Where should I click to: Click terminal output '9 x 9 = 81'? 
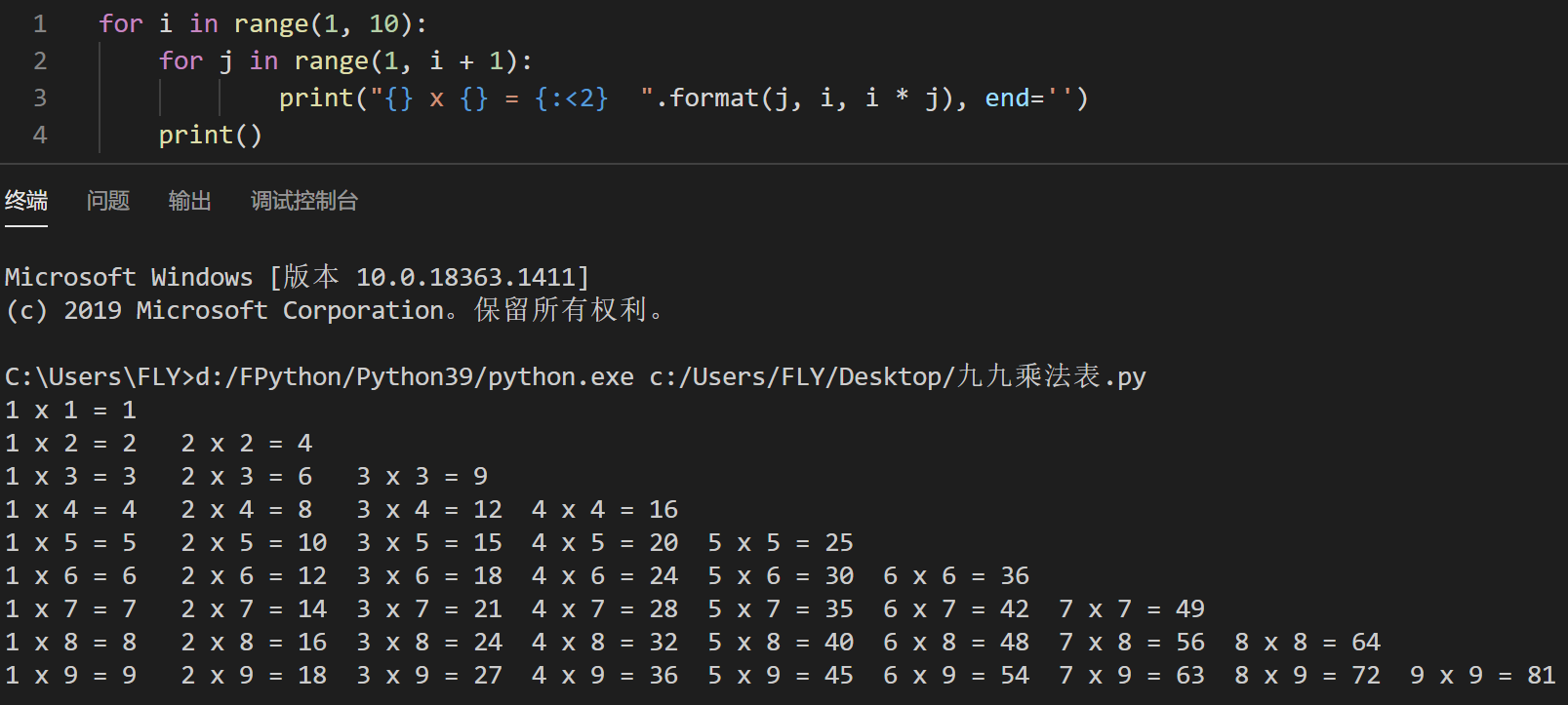coord(1483,675)
